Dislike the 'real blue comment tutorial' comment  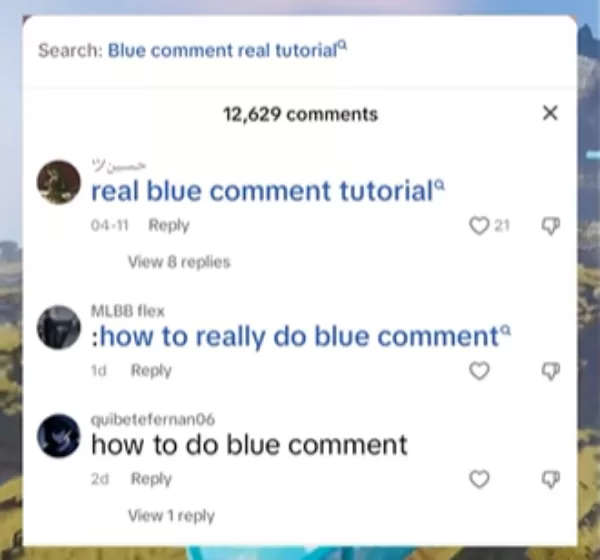tap(551, 226)
